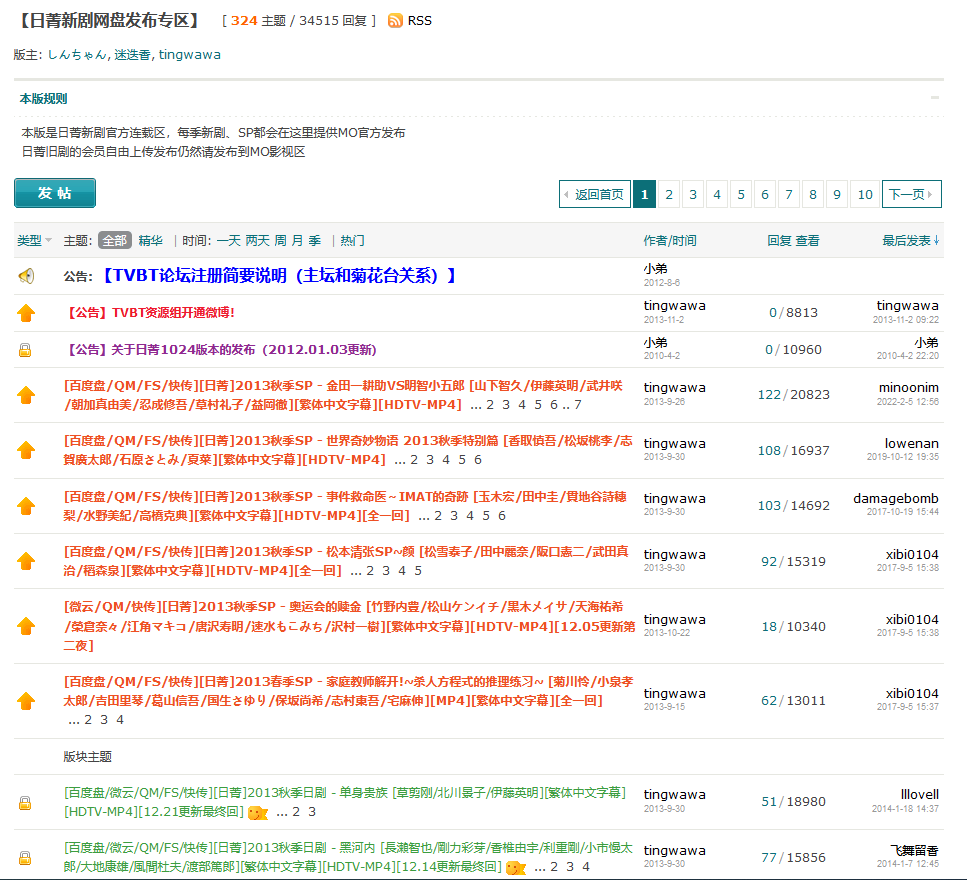967x880 pixels.
Task: Go to the 下一页 next page
Action: click(x=911, y=194)
